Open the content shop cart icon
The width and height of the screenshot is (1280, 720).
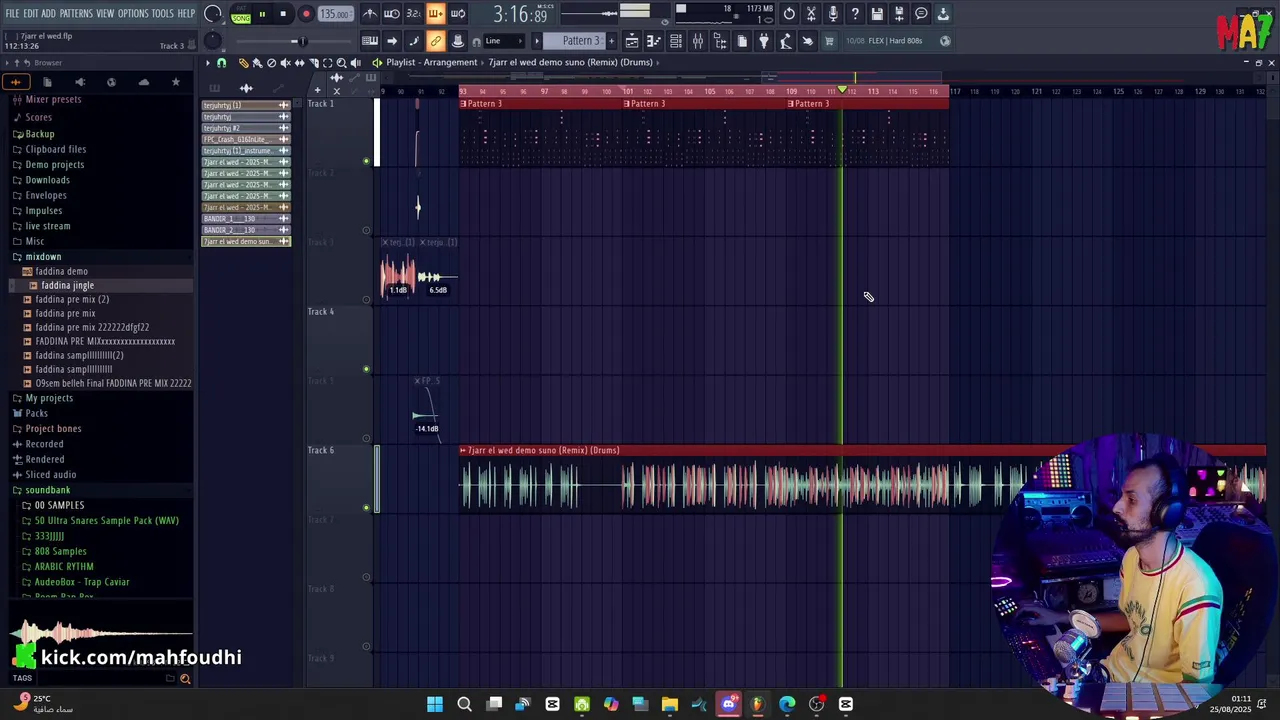click(829, 41)
